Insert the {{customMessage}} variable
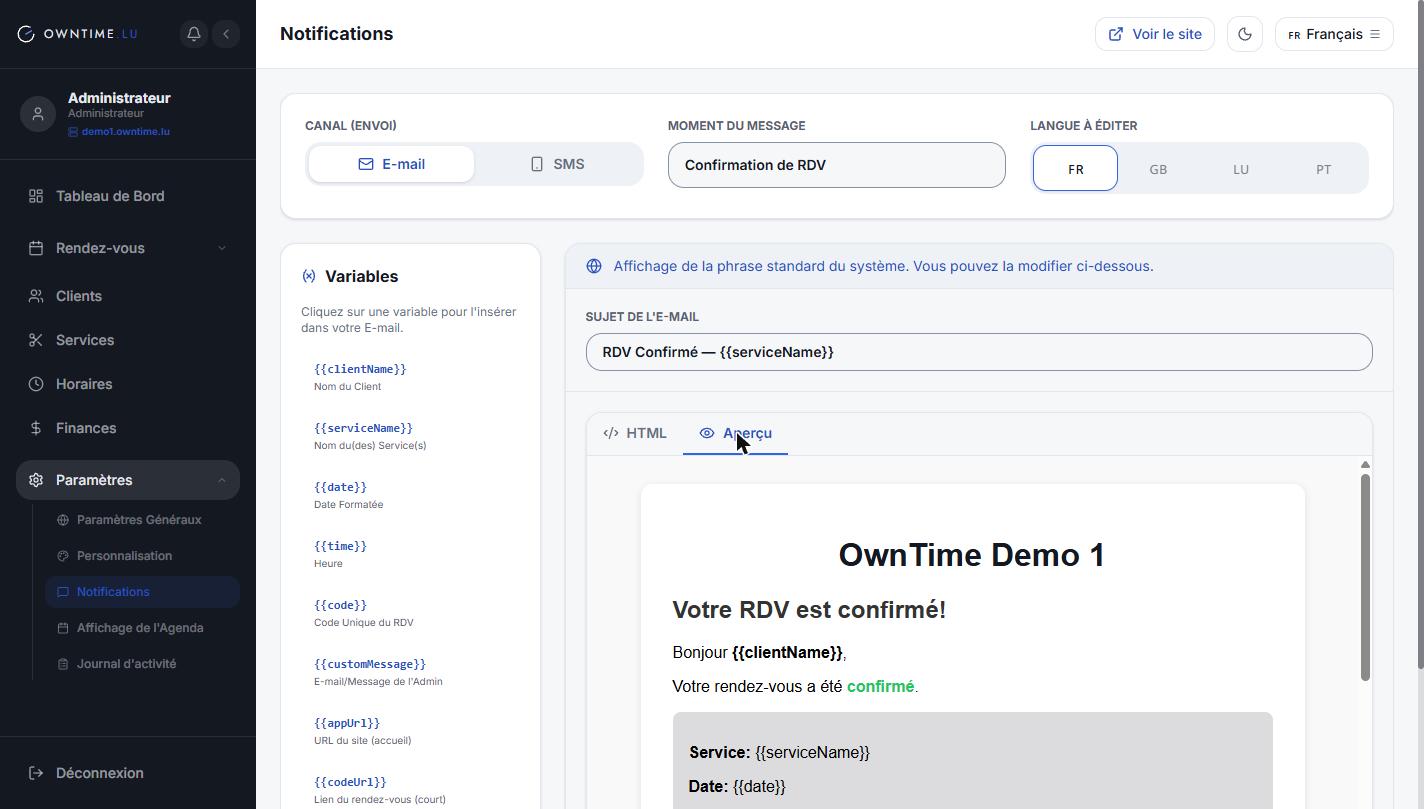1424x809 pixels. (x=410, y=672)
